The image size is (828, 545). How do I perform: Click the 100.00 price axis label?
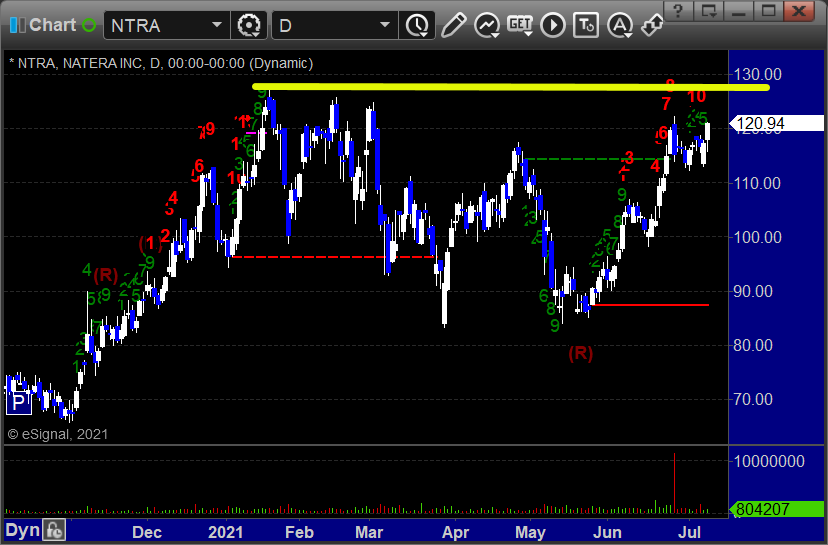click(758, 237)
